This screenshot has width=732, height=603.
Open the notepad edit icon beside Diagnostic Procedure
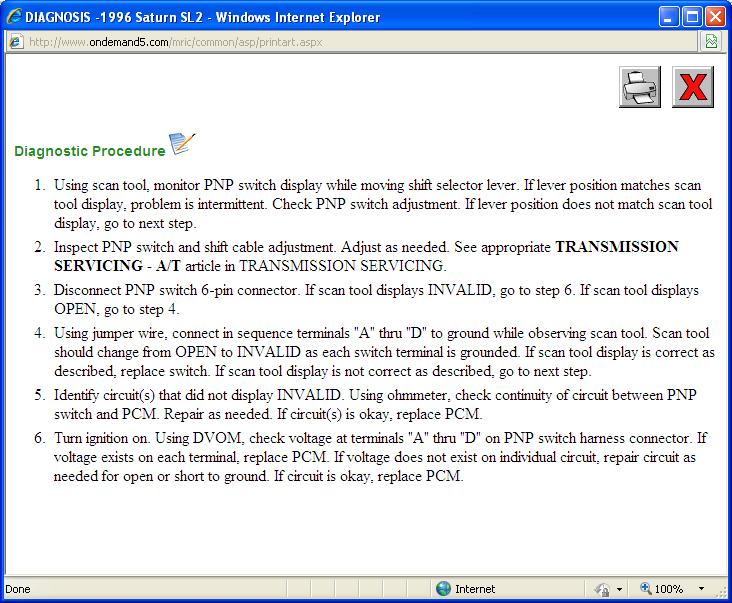(182, 143)
